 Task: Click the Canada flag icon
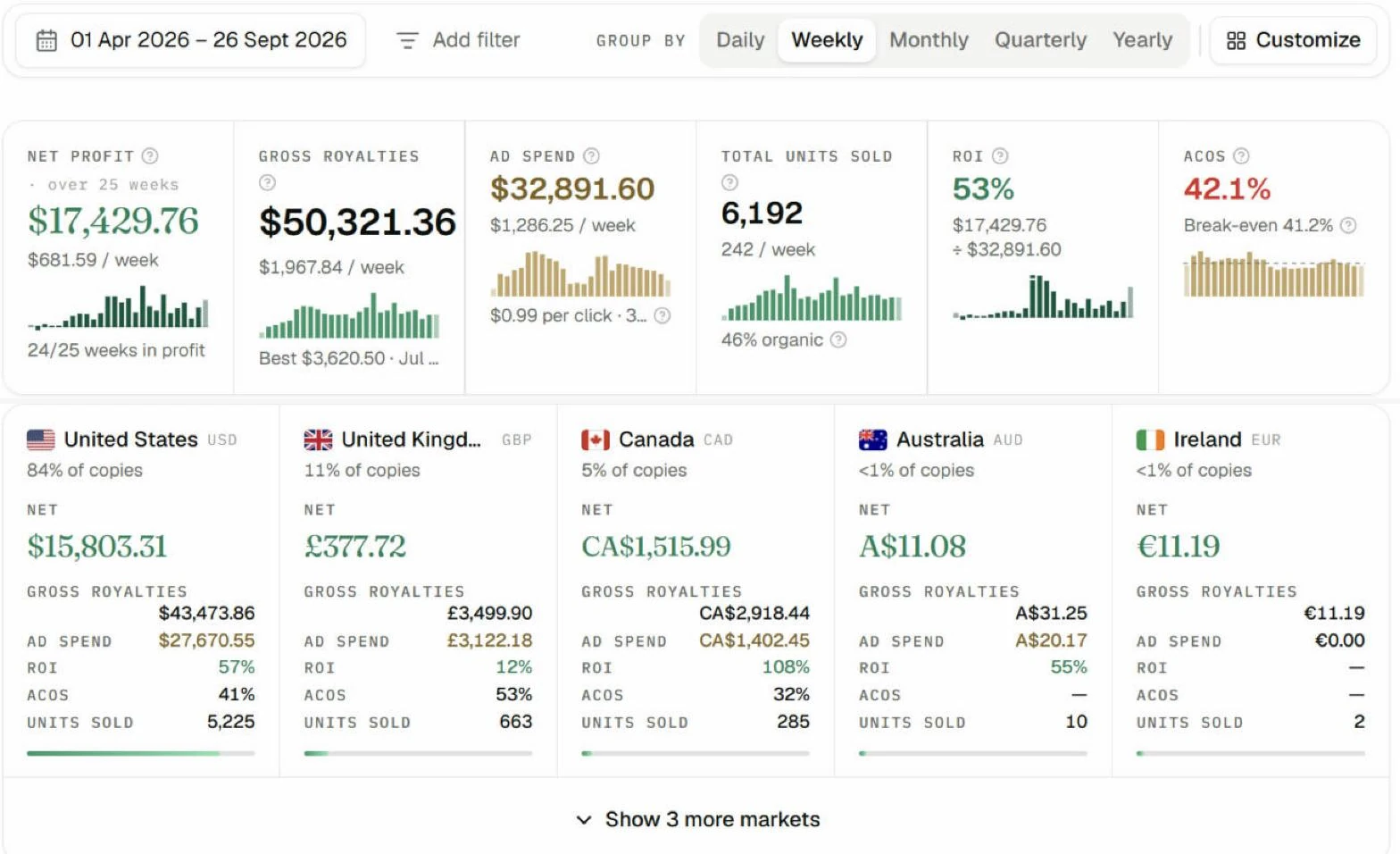(596, 440)
